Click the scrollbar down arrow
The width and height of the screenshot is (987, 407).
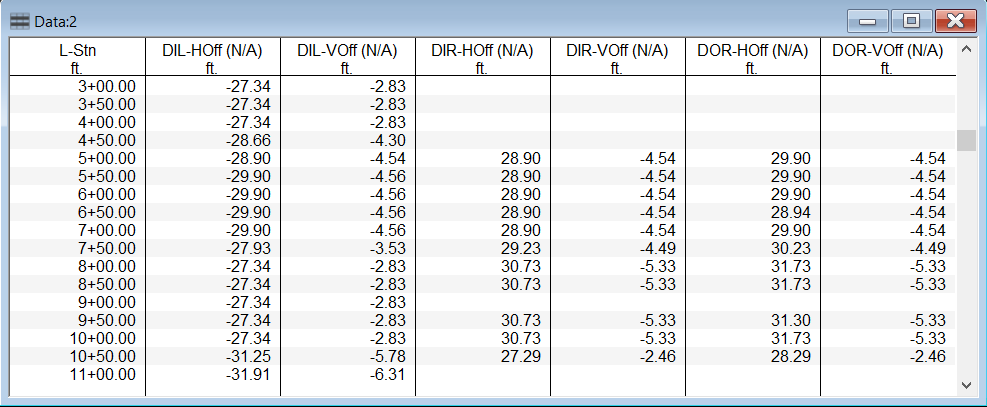pyautogui.click(x=966, y=384)
